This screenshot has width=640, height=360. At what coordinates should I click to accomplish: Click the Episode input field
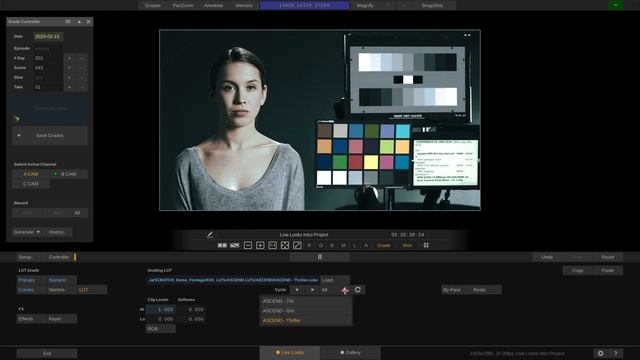coord(48,48)
